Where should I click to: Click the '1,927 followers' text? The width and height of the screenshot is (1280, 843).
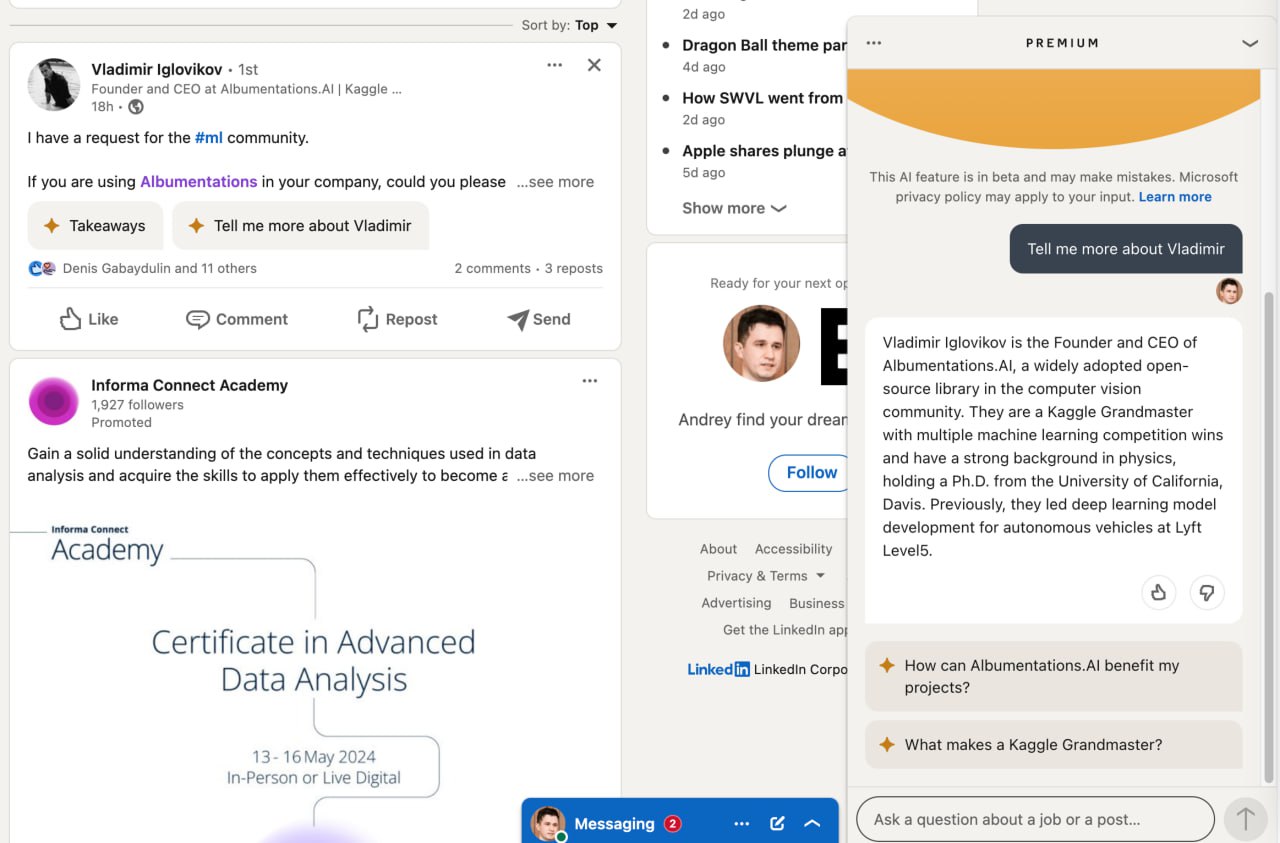click(137, 405)
